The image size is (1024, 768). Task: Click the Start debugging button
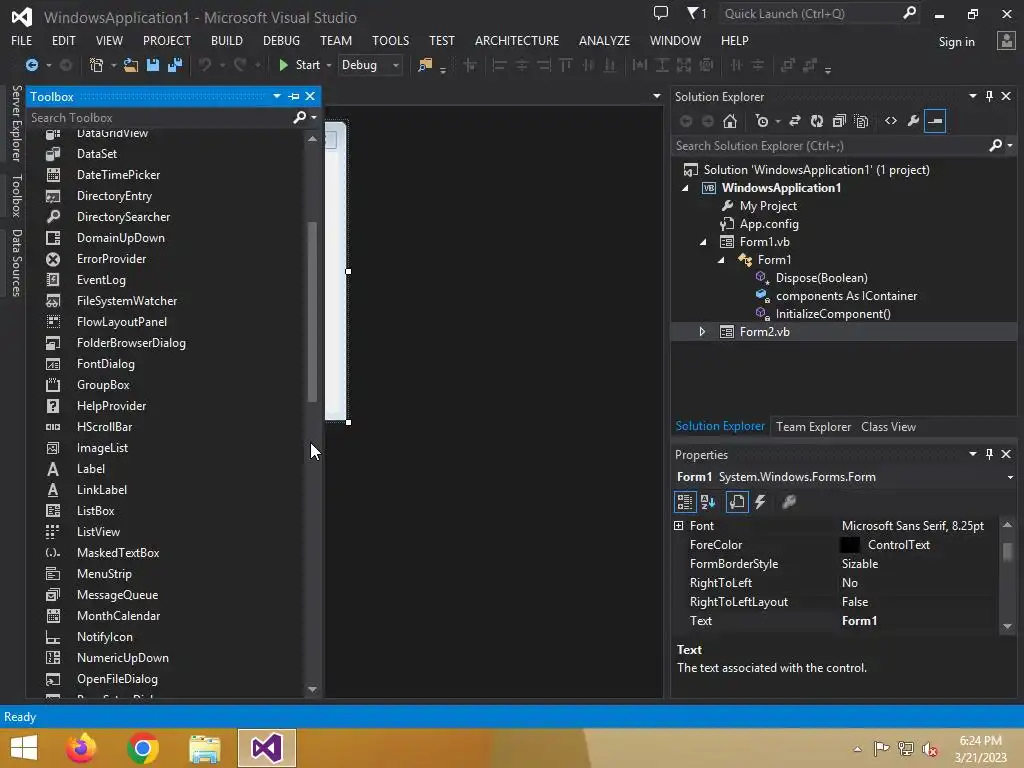coord(300,65)
